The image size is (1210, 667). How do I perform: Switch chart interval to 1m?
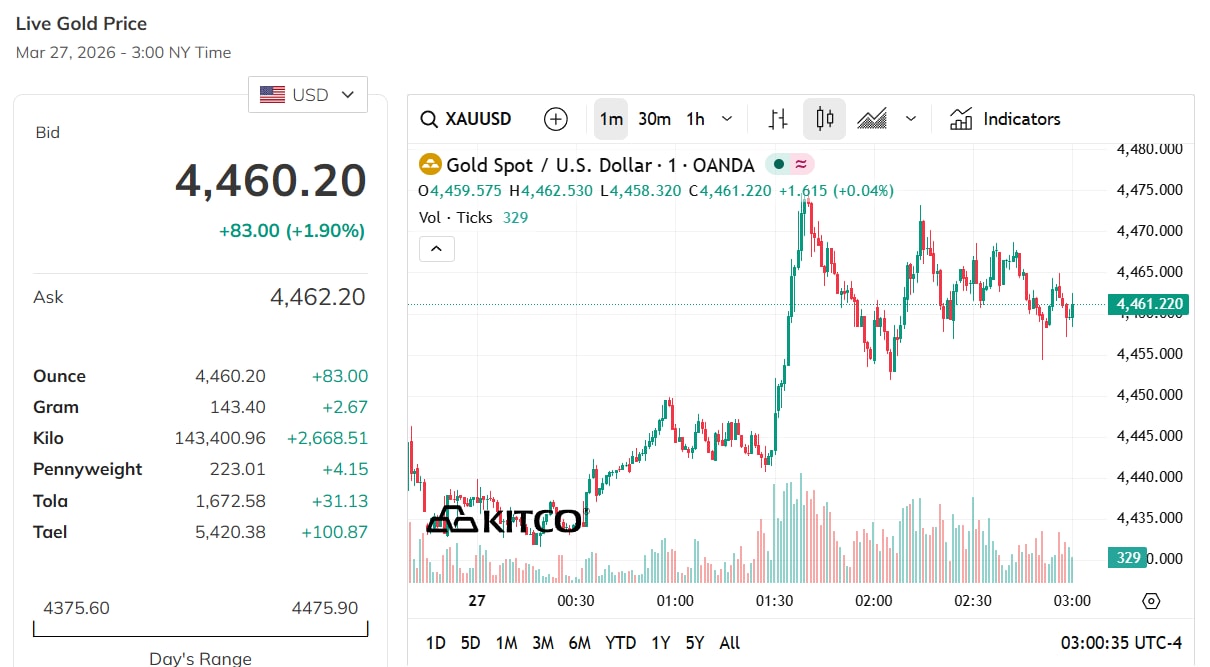tap(610, 119)
